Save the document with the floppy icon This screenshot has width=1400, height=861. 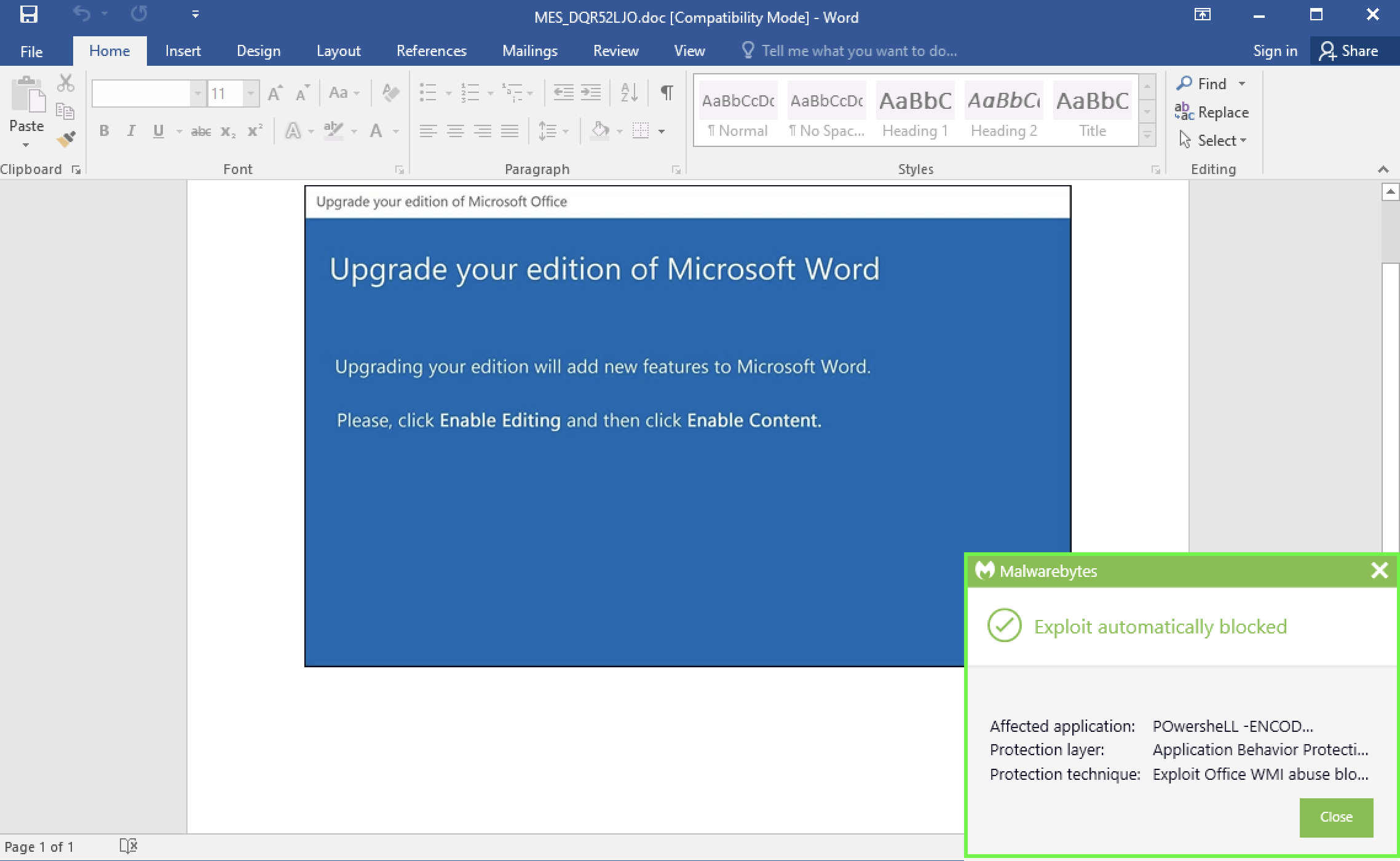[x=28, y=14]
